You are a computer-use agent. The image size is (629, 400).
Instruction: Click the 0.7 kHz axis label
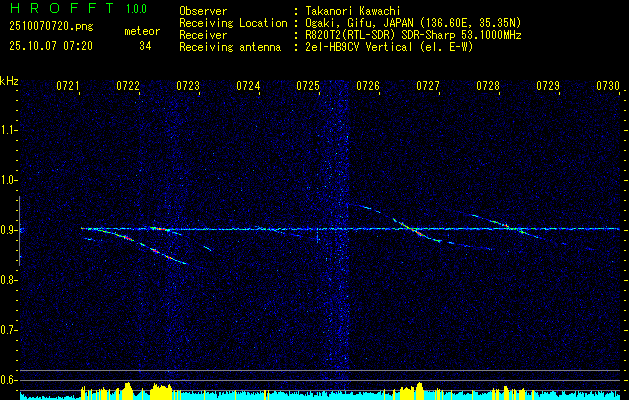(x=7, y=330)
